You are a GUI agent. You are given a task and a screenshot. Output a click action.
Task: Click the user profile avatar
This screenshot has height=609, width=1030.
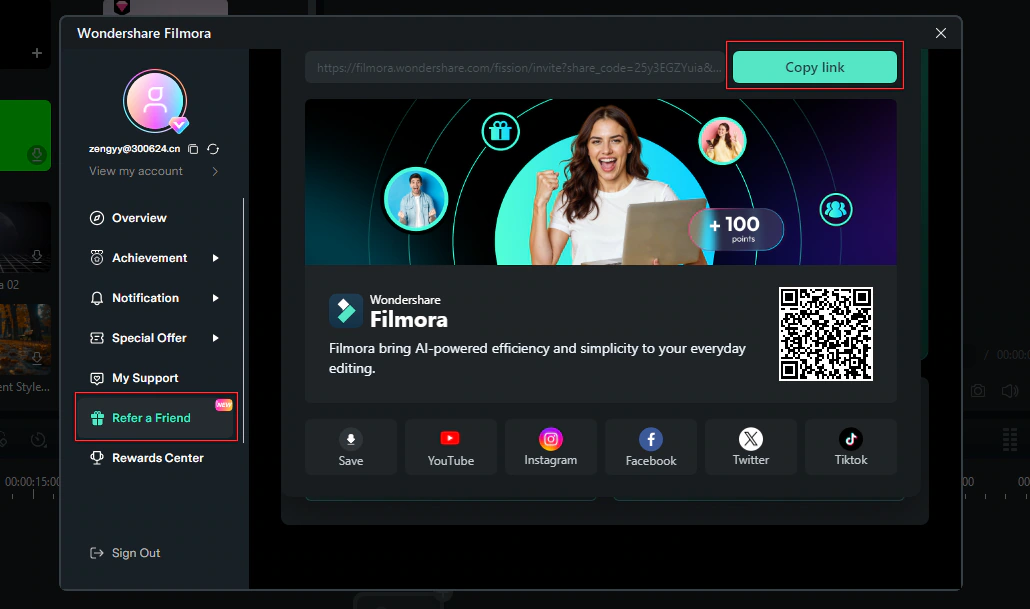[154, 101]
